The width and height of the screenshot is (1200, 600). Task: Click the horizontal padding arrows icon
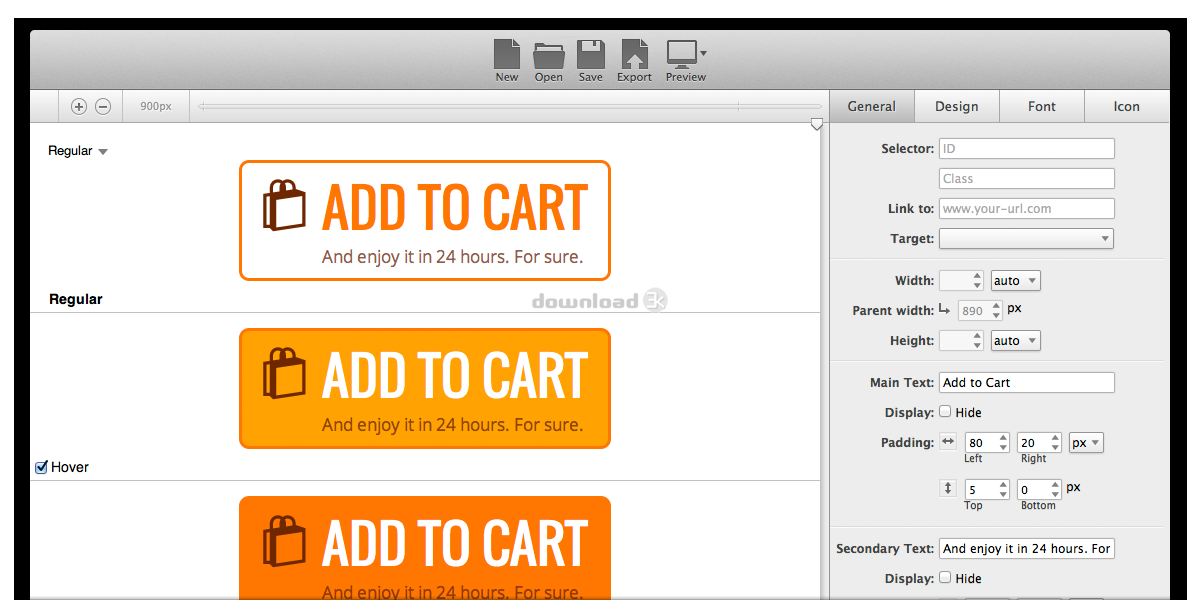[x=948, y=441]
